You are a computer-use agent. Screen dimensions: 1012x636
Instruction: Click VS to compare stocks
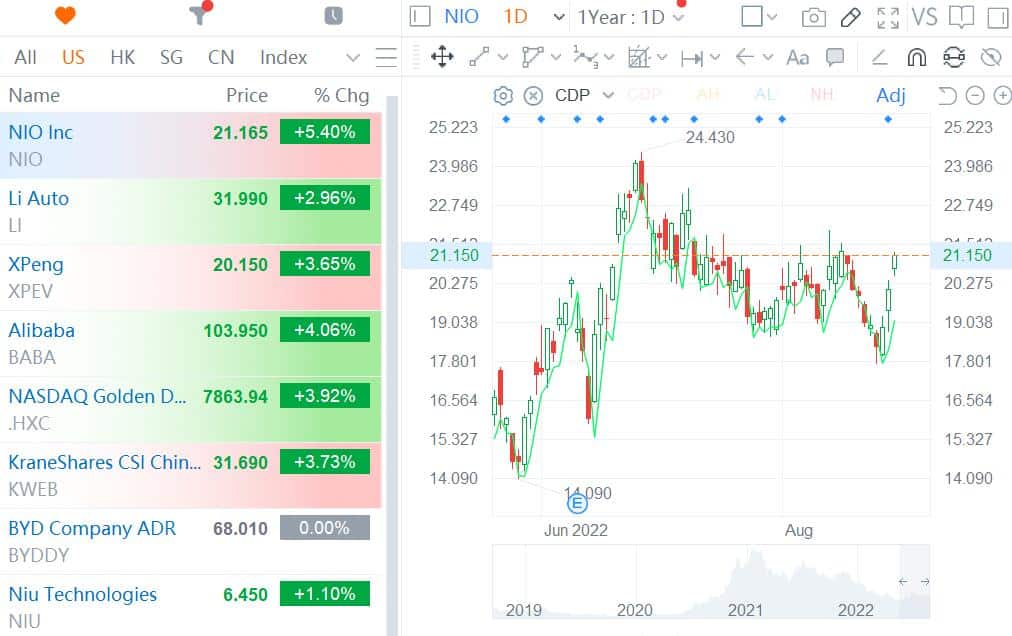point(925,17)
